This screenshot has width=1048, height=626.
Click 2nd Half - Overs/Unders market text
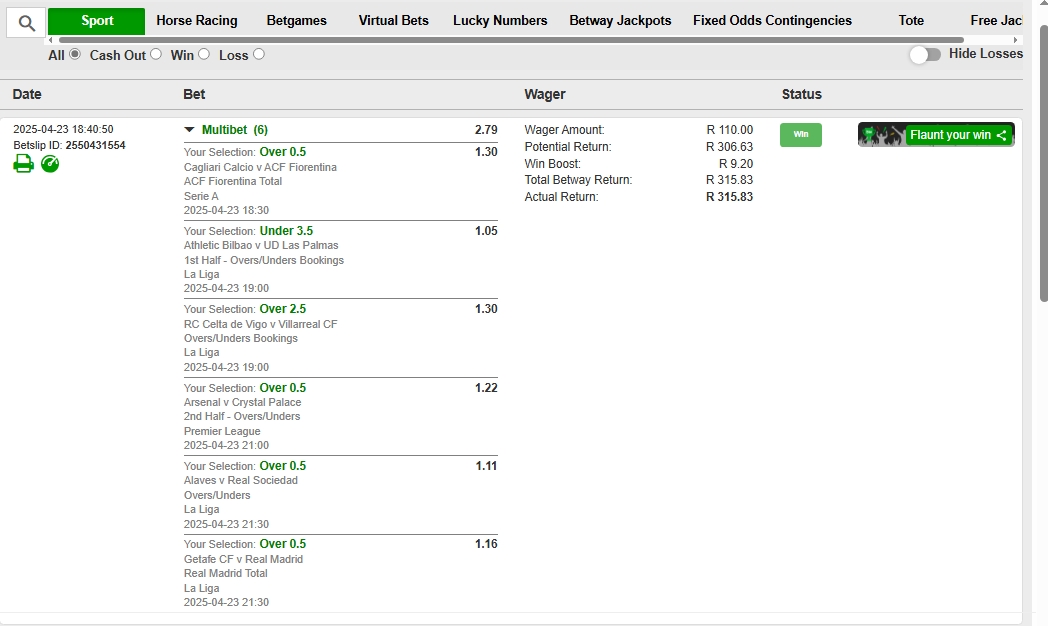[x=242, y=416]
